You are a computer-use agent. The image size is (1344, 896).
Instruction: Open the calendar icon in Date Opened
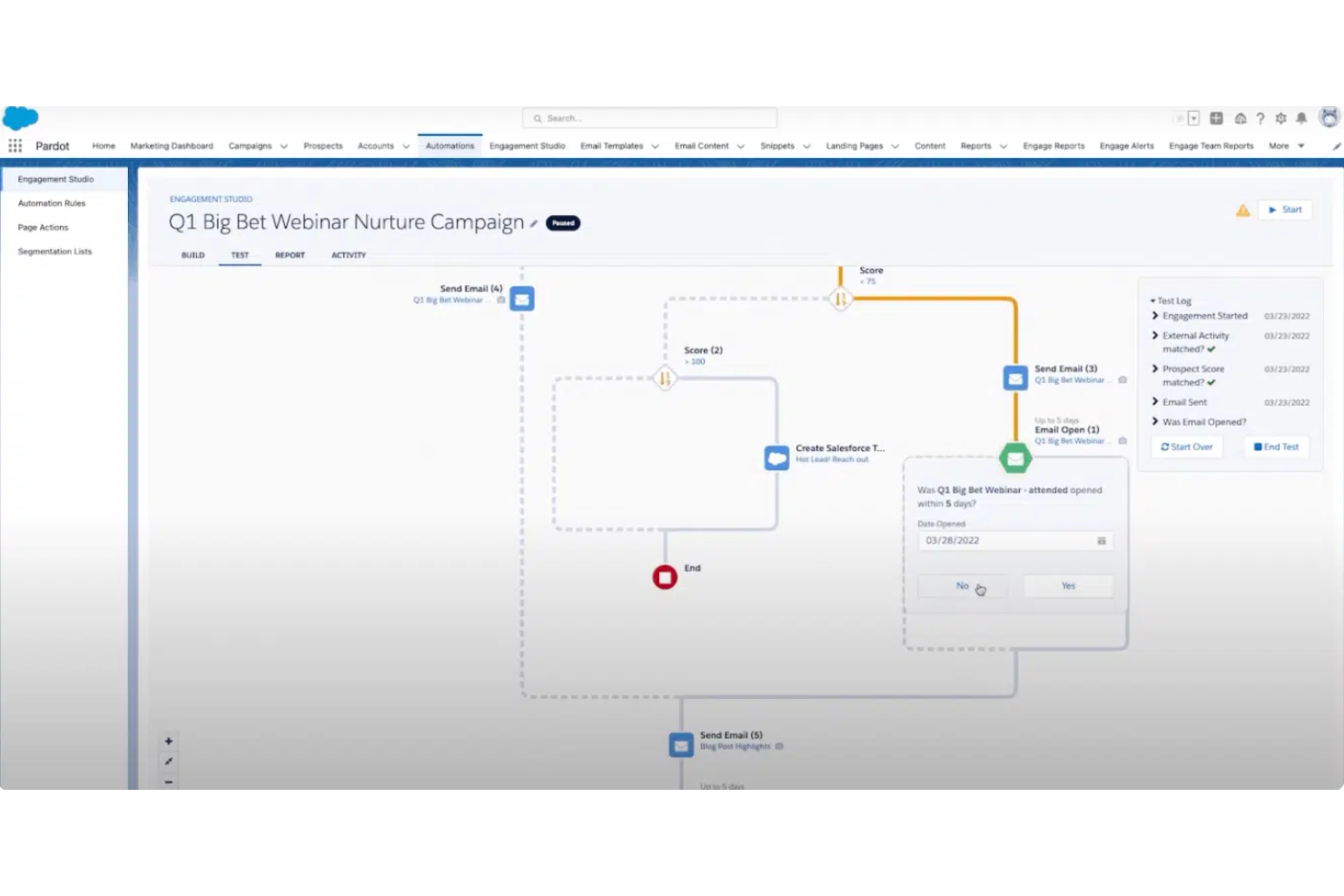click(1101, 541)
